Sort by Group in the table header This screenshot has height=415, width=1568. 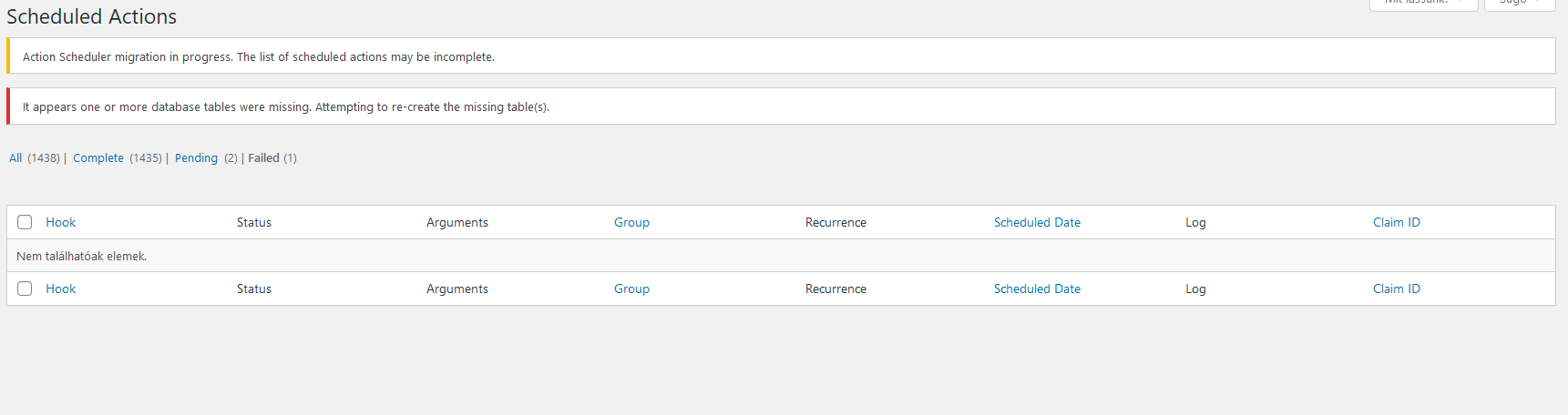pos(631,222)
